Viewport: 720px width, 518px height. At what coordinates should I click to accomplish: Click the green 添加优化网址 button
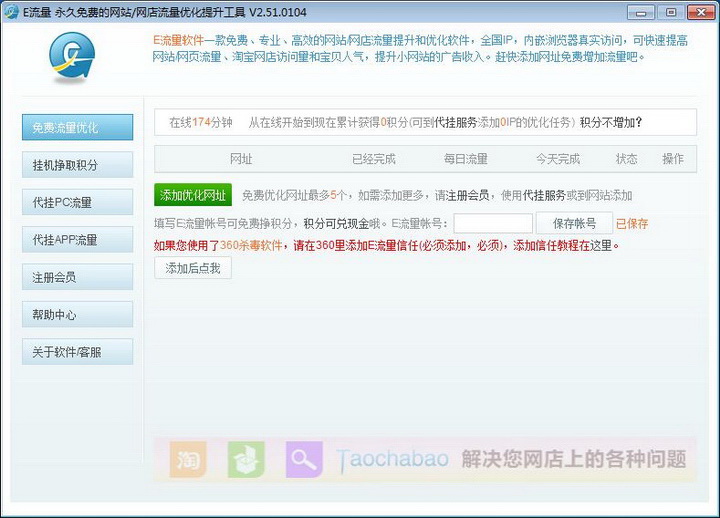click(193, 195)
